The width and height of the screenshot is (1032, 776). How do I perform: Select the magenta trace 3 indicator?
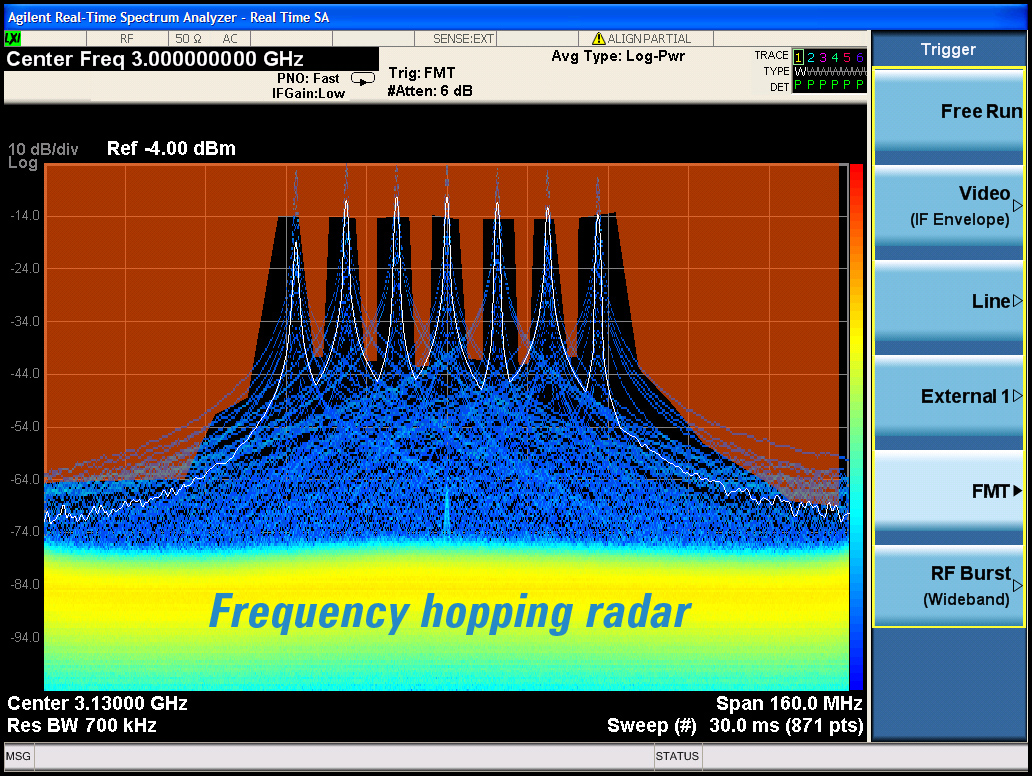(x=823, y=57)
